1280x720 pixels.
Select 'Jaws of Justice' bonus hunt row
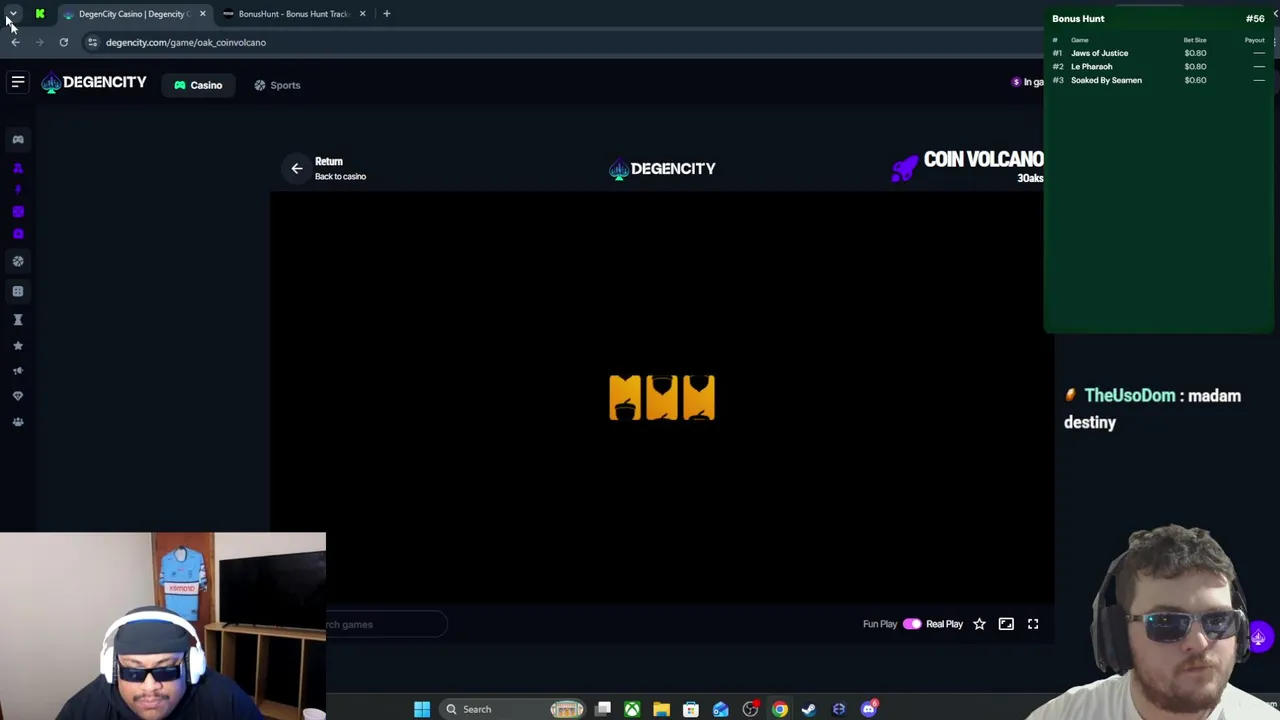(x=1158, y=53)
